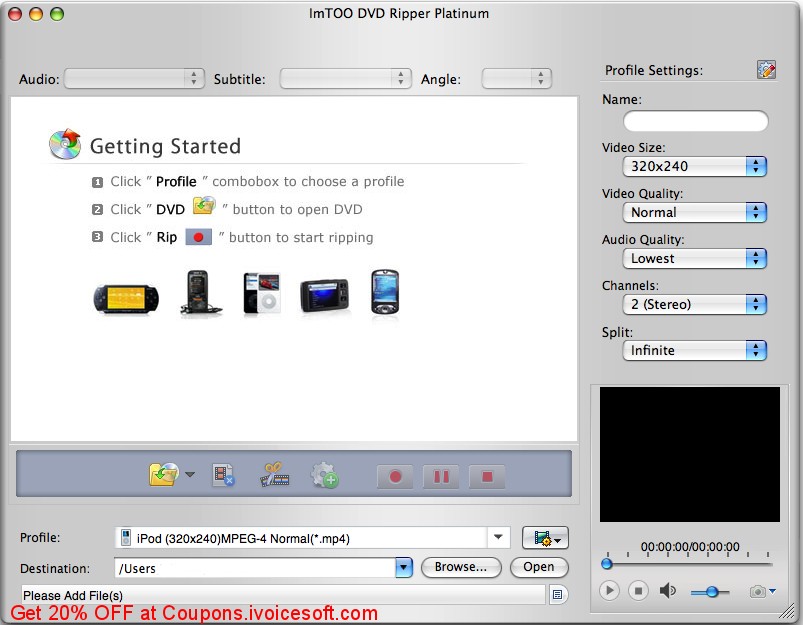Pause ripping with the pause icon
Screen dimensions: 803x625
tap(440, 477)
